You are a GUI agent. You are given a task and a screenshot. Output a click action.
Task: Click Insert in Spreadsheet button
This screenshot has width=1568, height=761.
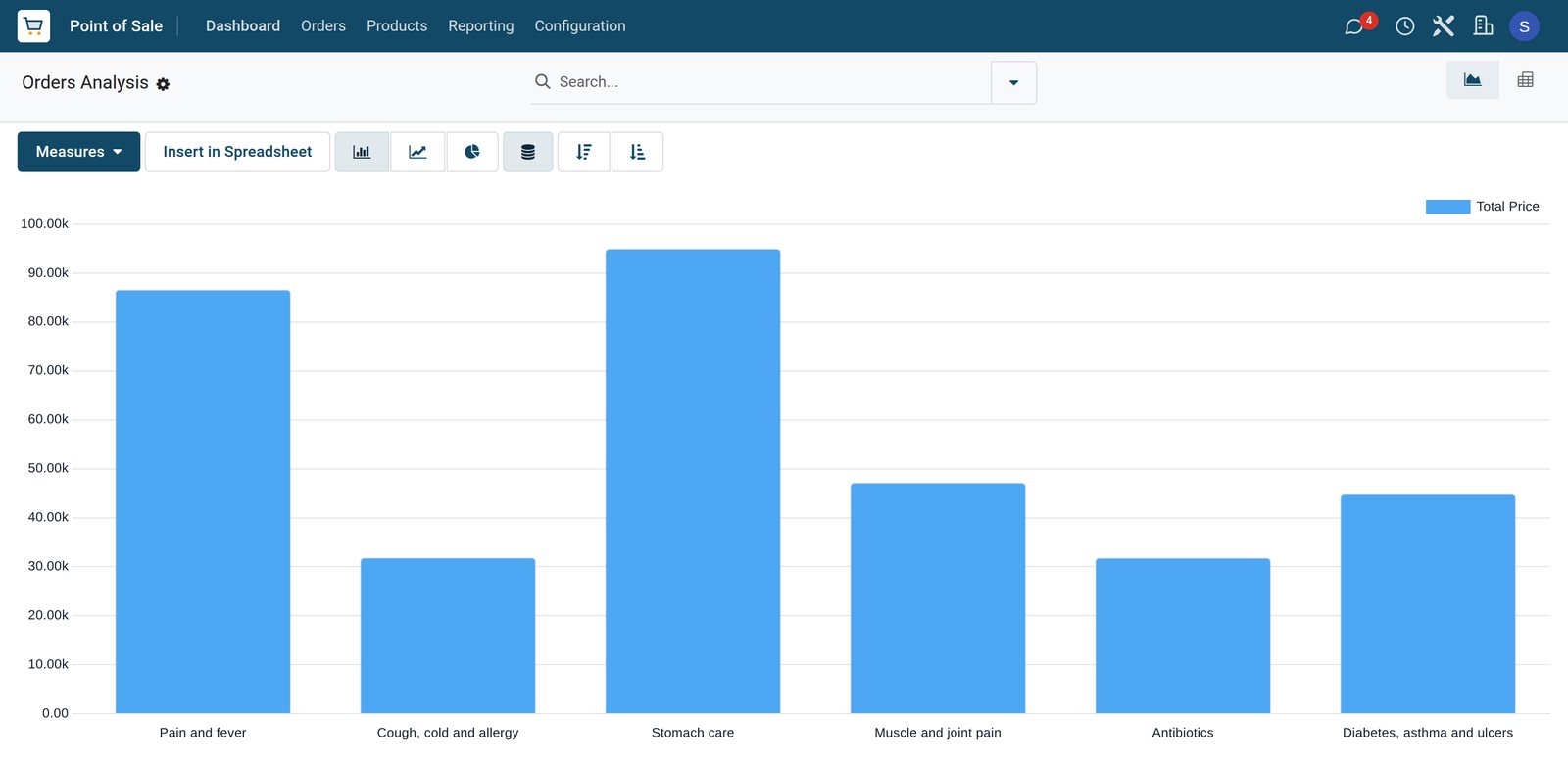[x=237, y=152]
